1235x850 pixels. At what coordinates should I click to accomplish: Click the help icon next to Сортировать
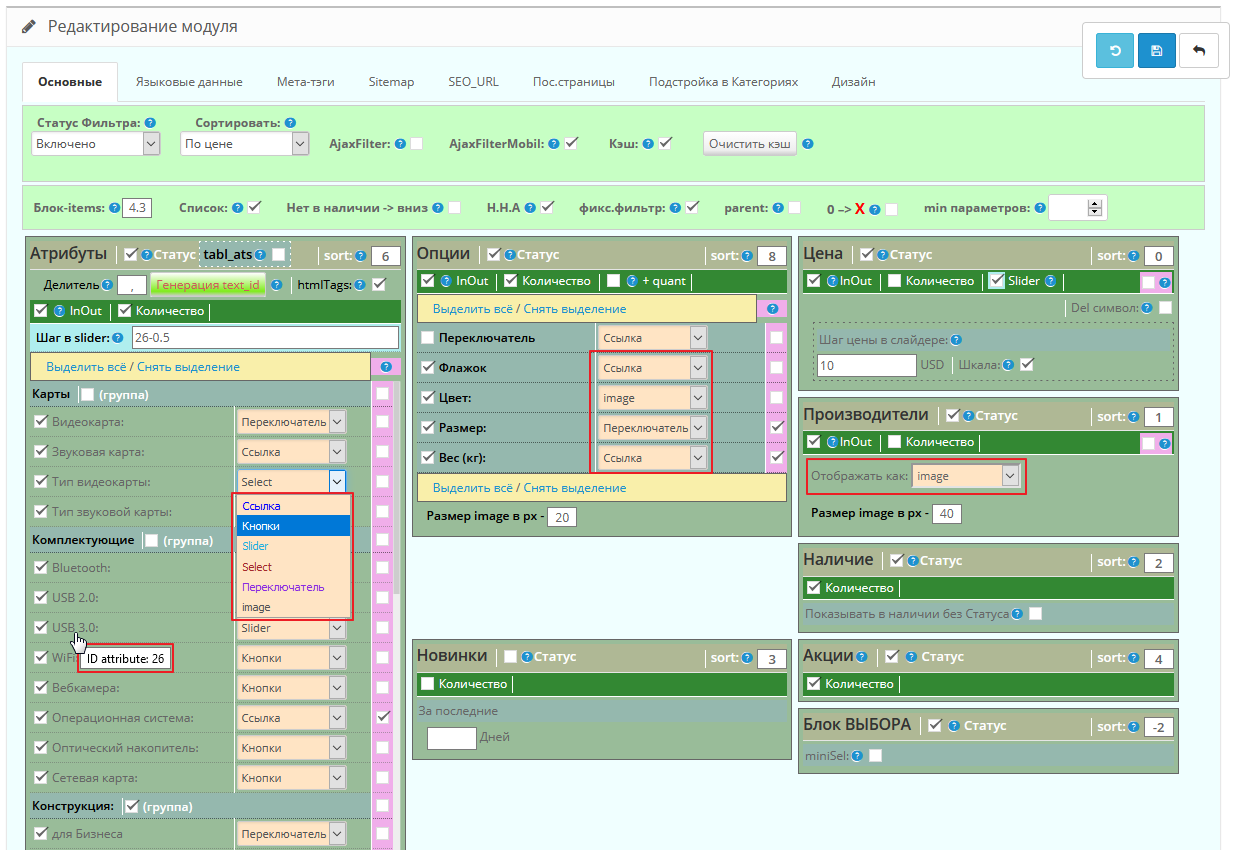(290, 123)
